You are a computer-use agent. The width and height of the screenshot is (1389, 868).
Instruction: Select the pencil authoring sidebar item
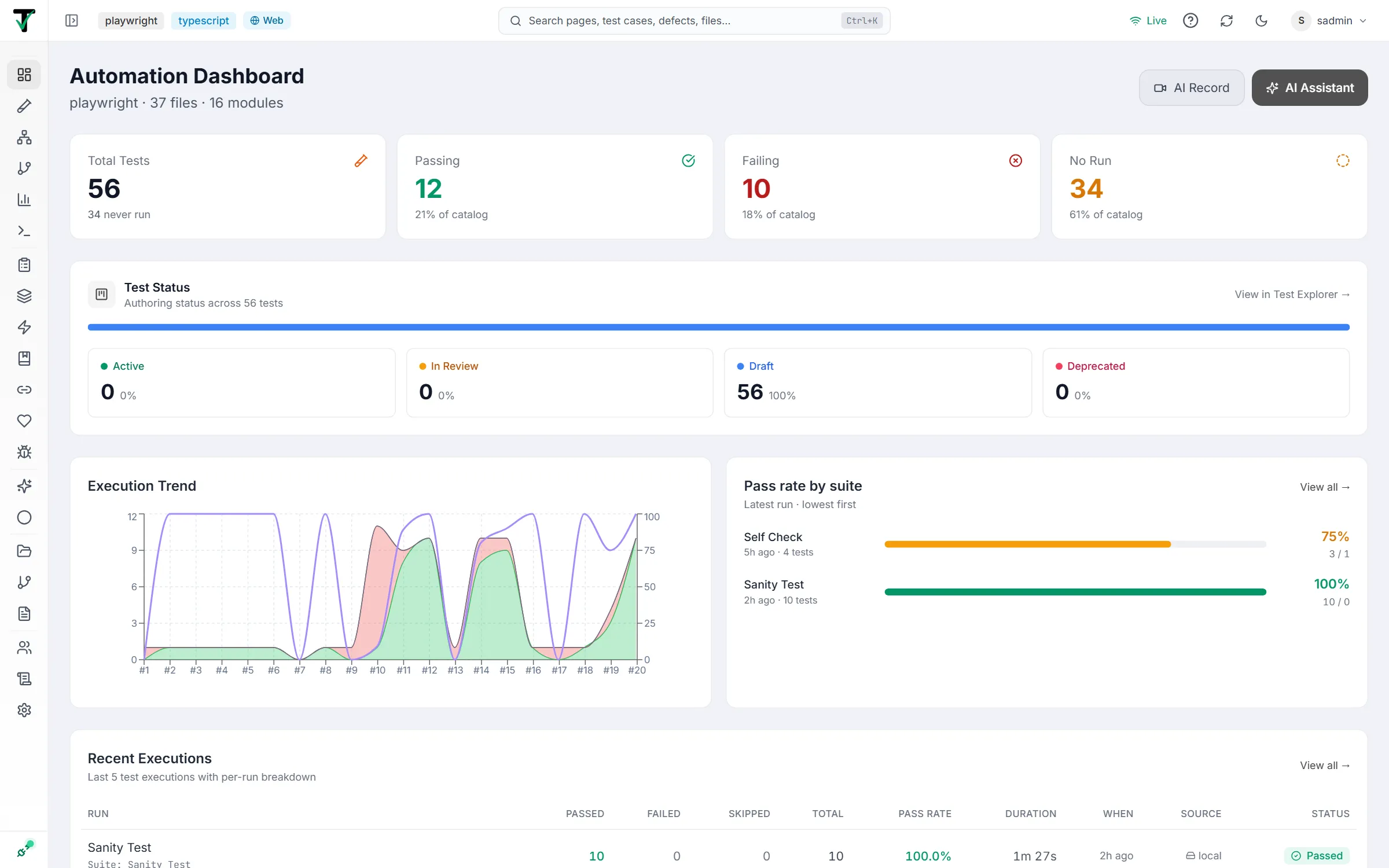[24, 106]
